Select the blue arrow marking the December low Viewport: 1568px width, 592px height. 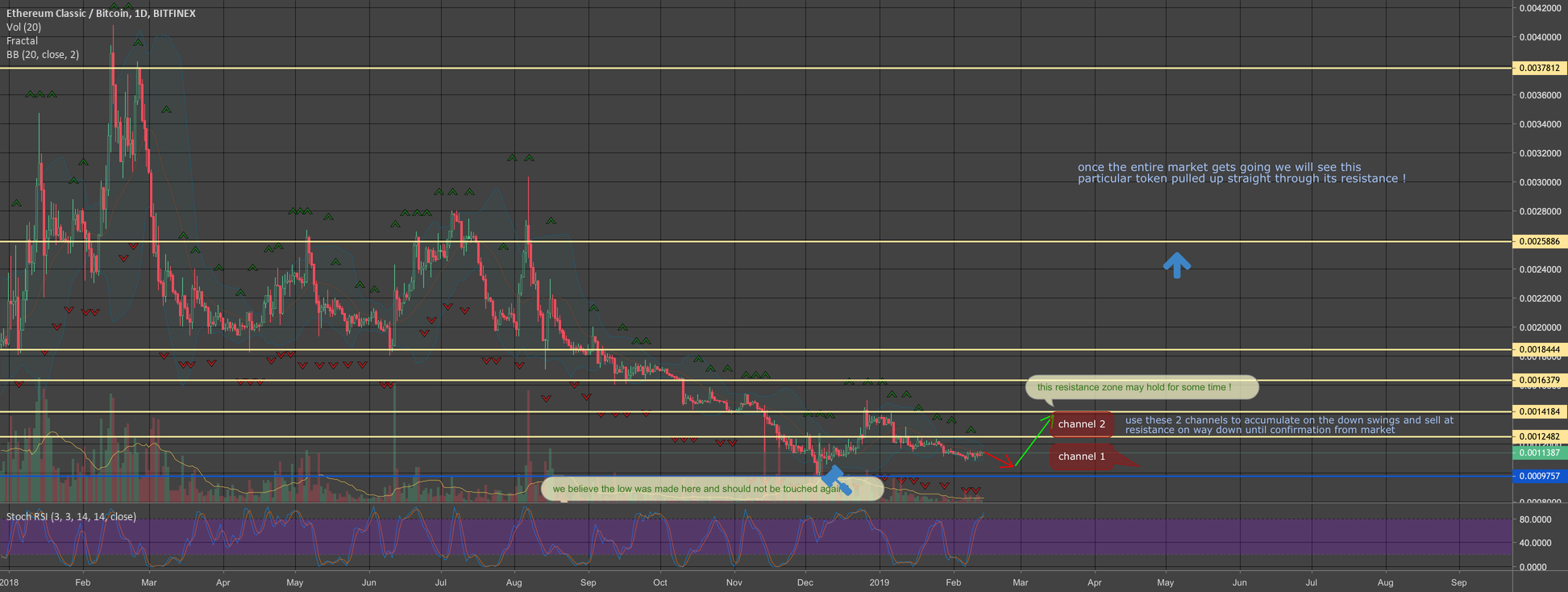835,480
